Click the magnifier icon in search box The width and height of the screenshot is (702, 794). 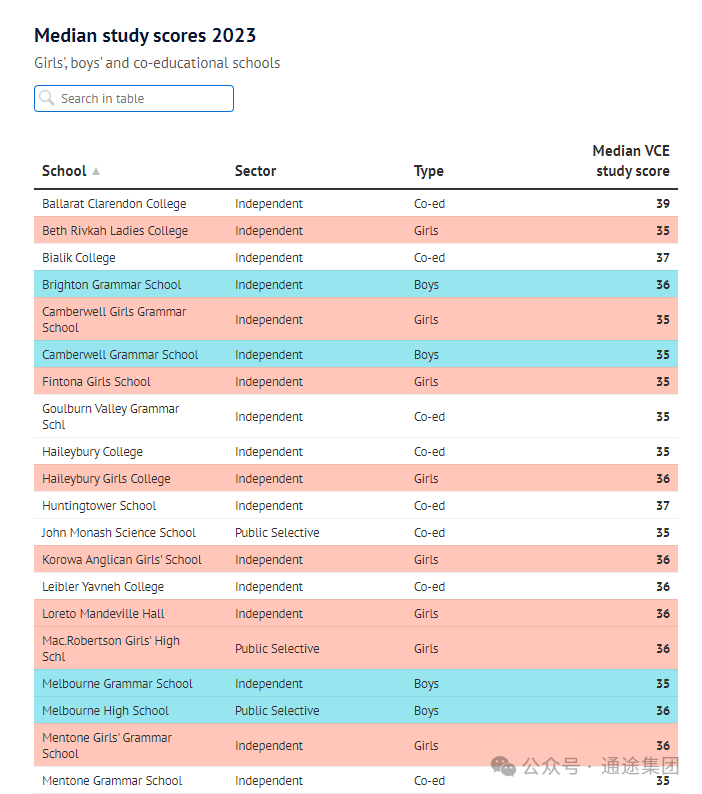click(47, 98)
